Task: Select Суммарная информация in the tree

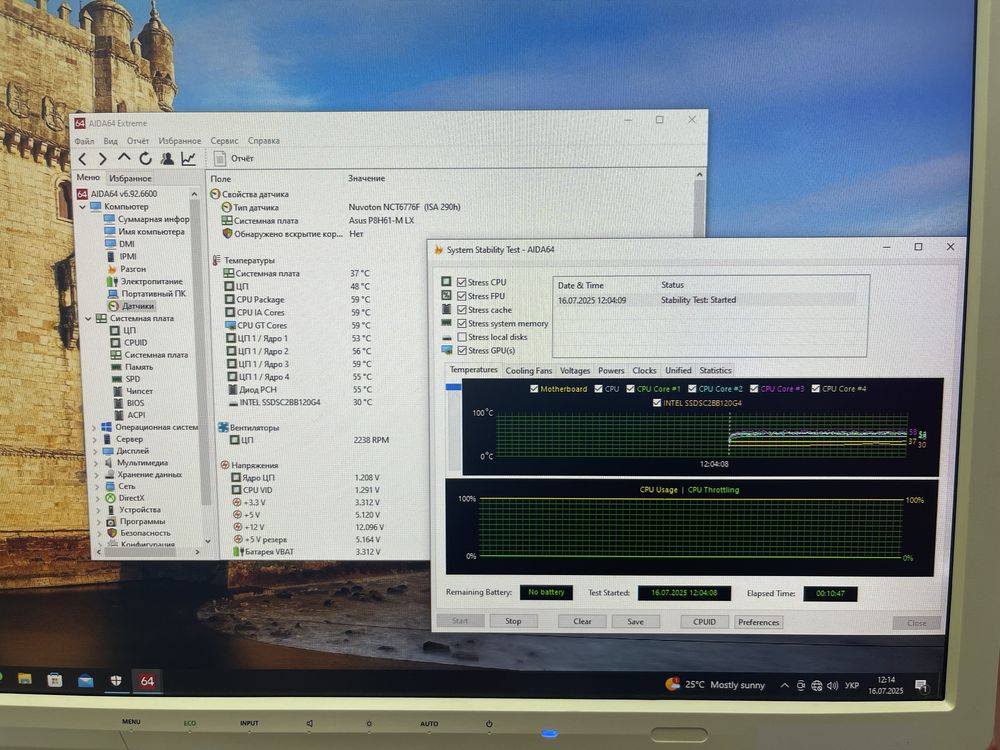Action: pos(147,219)
